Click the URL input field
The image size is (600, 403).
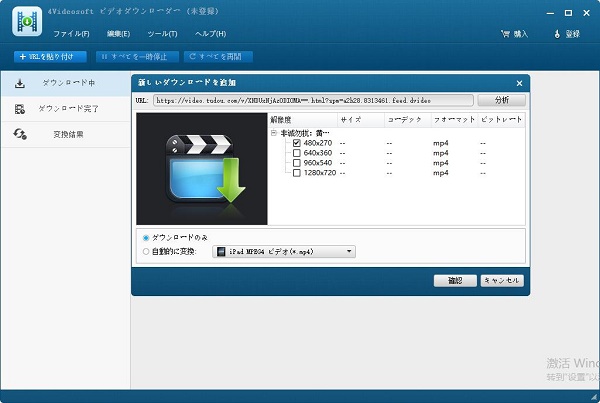pos(313,100)
